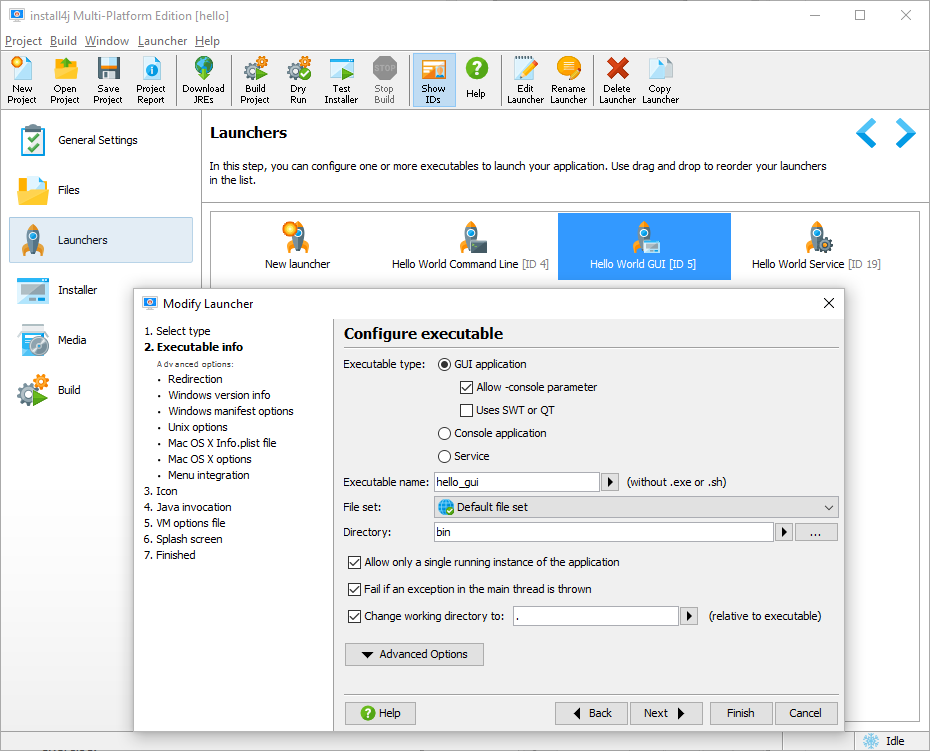This screenshot has width=930, height=751.
Task: Open the File set dropdown
Action: [x=636, y=507]
